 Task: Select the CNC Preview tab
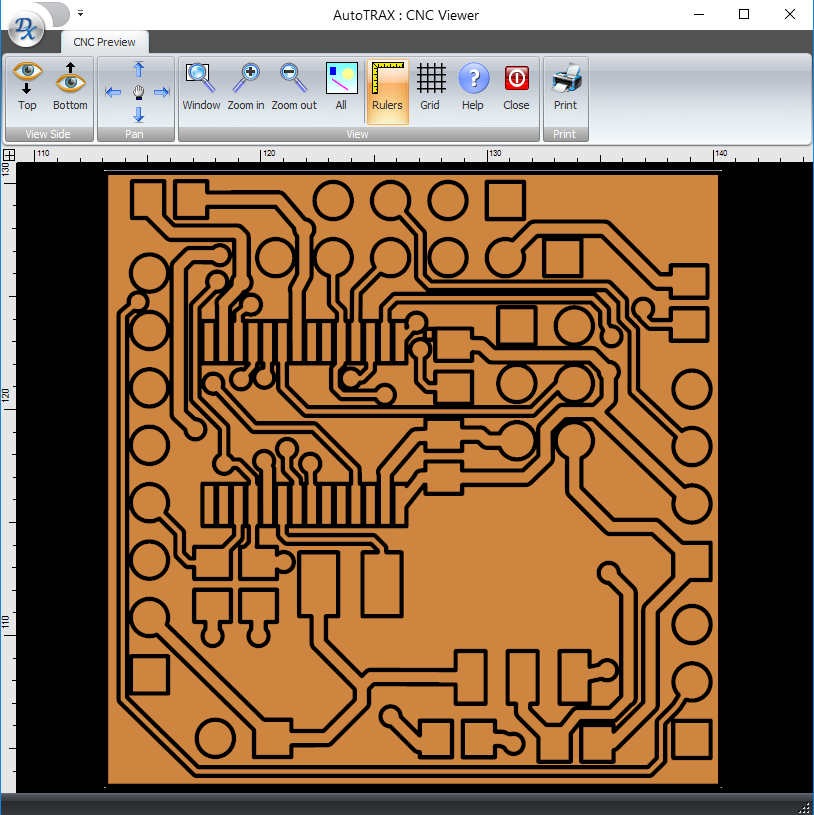click(x=105, y=42)
